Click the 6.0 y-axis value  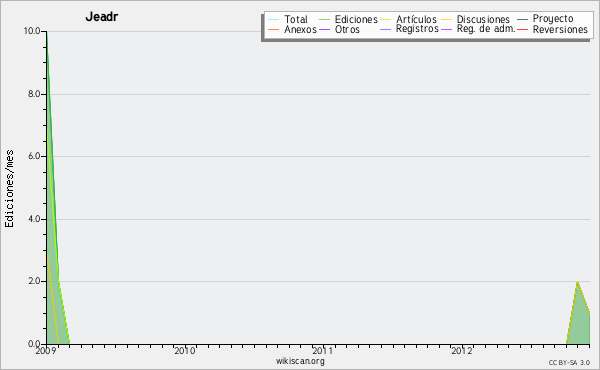pyautogui.click(x=34, y=156)
